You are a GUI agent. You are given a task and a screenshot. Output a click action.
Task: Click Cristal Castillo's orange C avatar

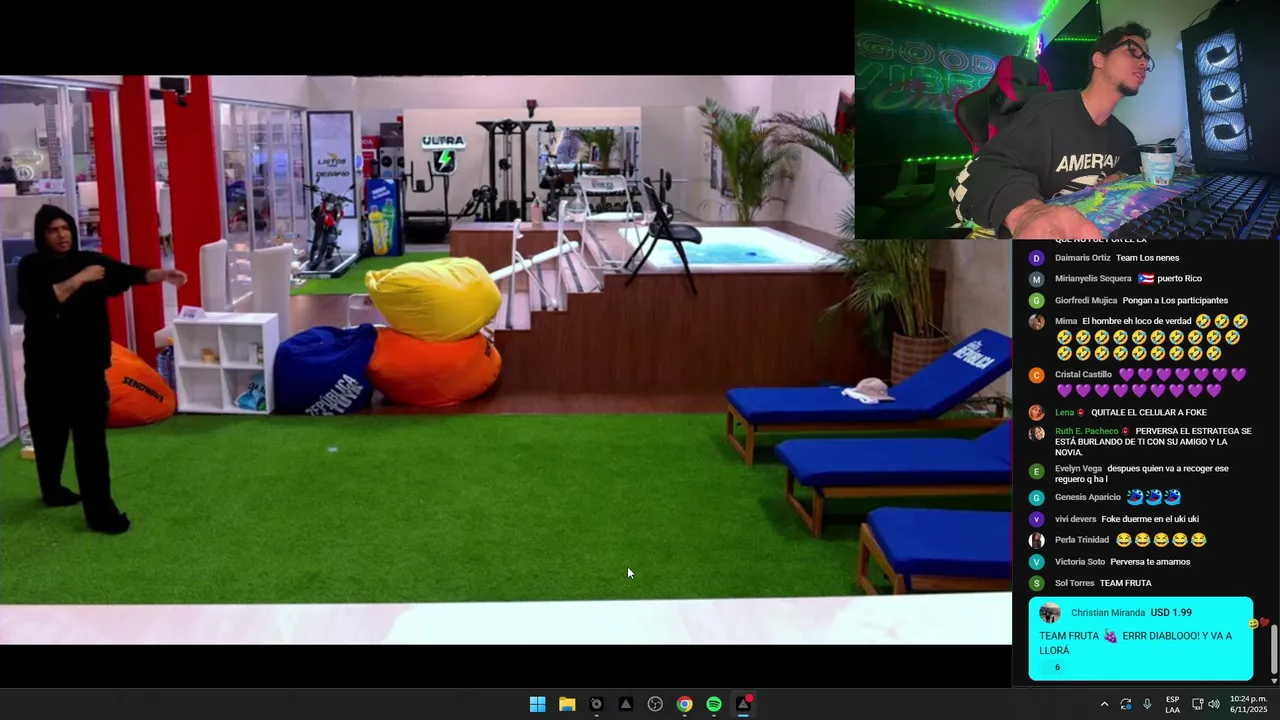1036,375
